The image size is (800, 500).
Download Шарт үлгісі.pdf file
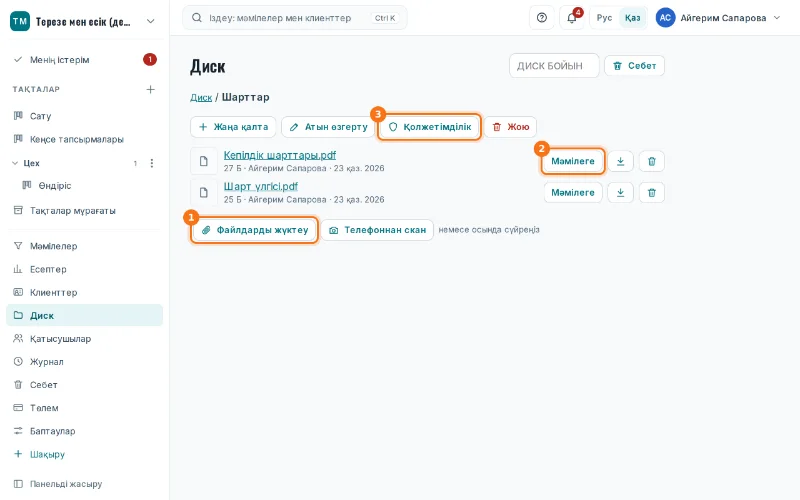tap(620, 192)
